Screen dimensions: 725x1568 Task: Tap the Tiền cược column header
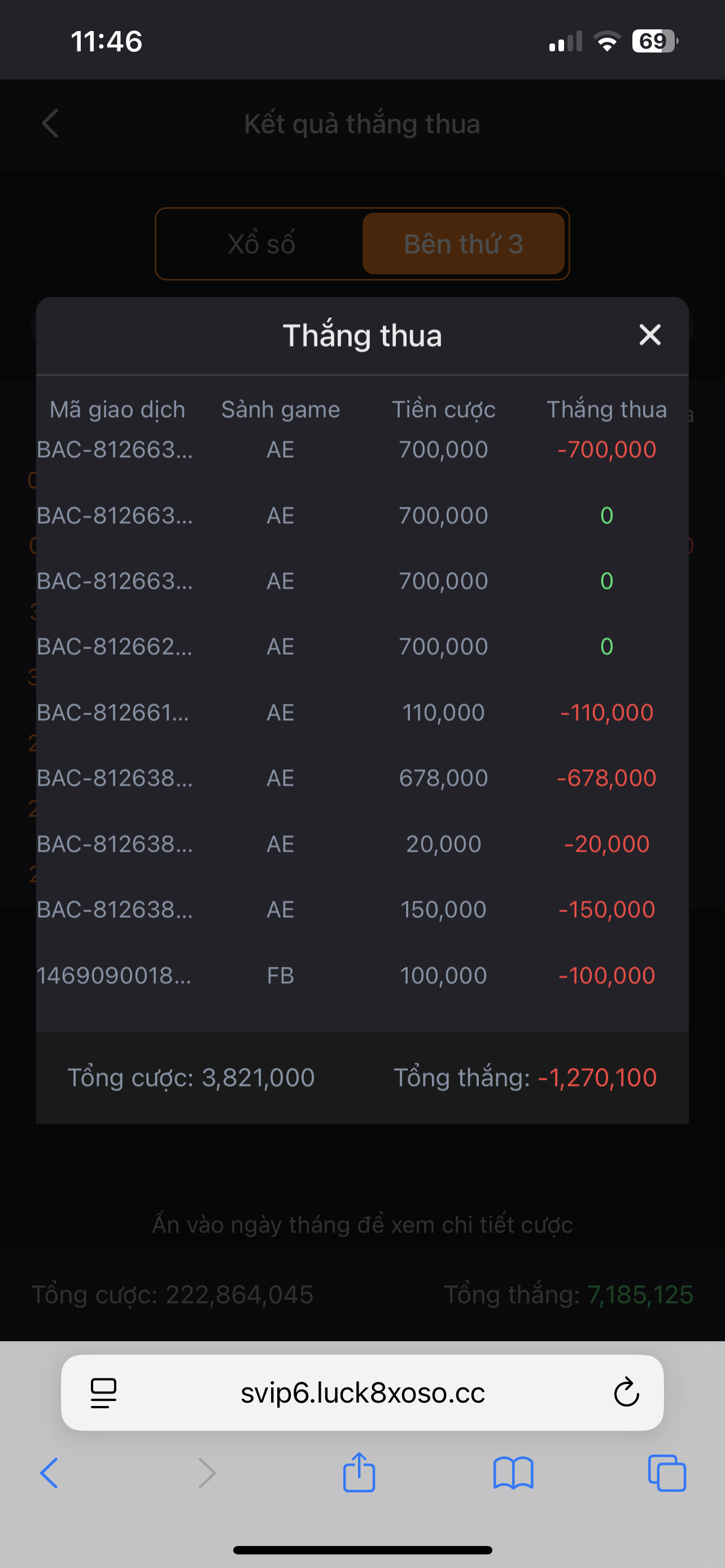(443, 410)
